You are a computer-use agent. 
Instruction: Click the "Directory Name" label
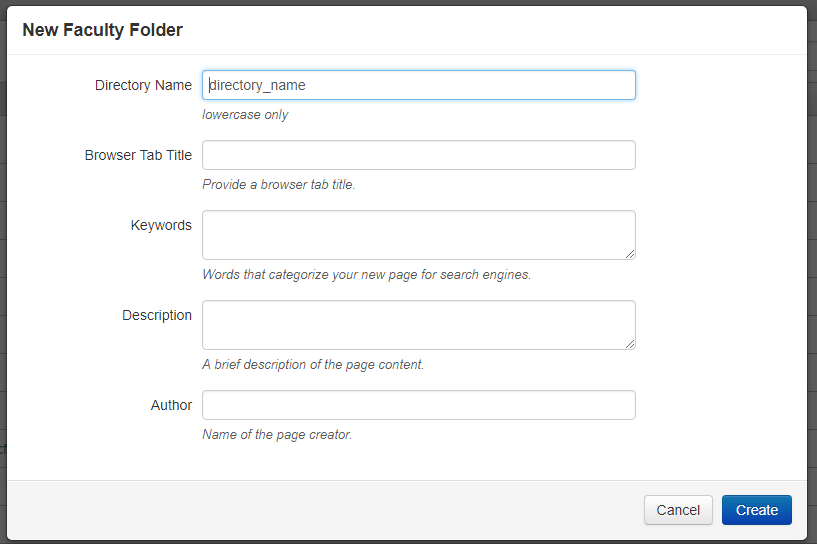[143, 85]
